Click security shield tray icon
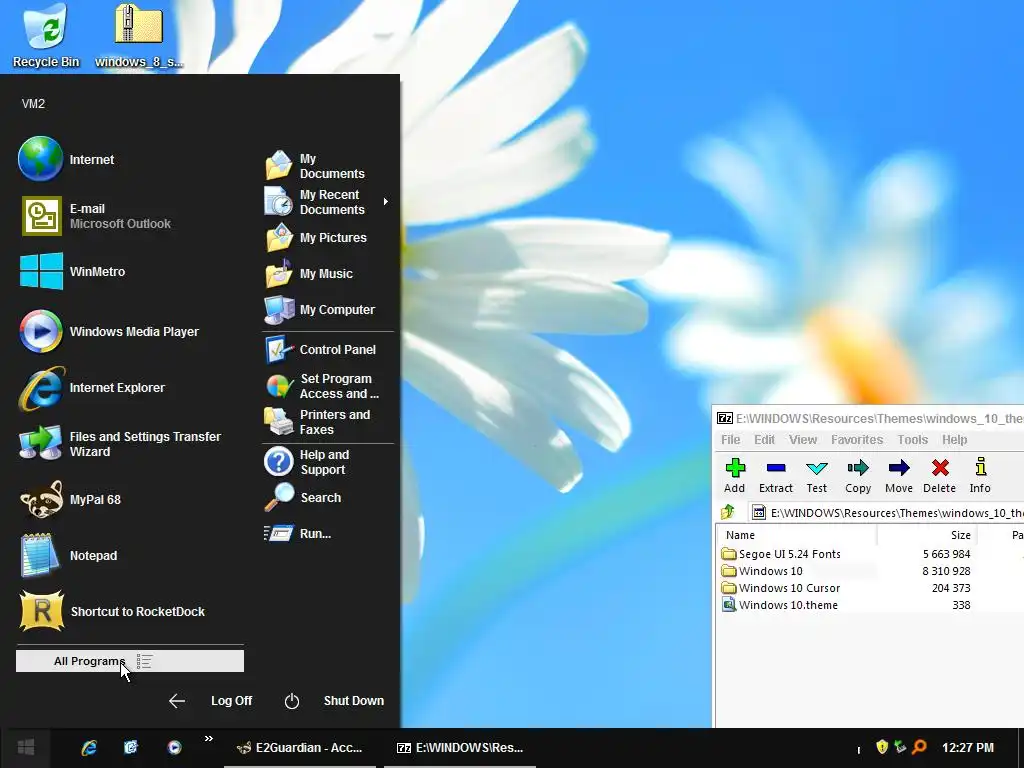Screen dimensions: 1024x768 click(x=882, y=747)
